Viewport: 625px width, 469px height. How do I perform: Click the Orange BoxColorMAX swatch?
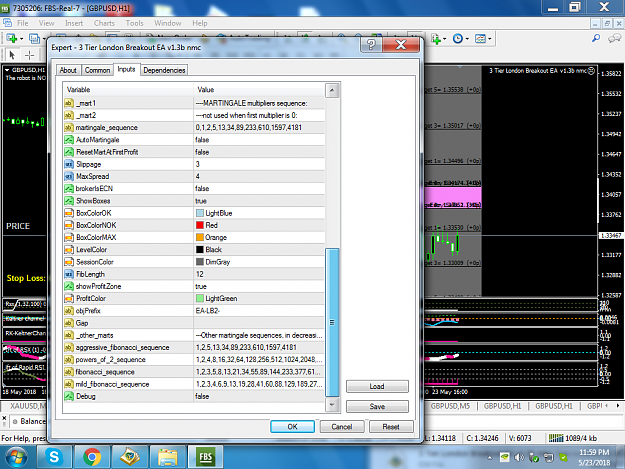[x=200, y=237]
